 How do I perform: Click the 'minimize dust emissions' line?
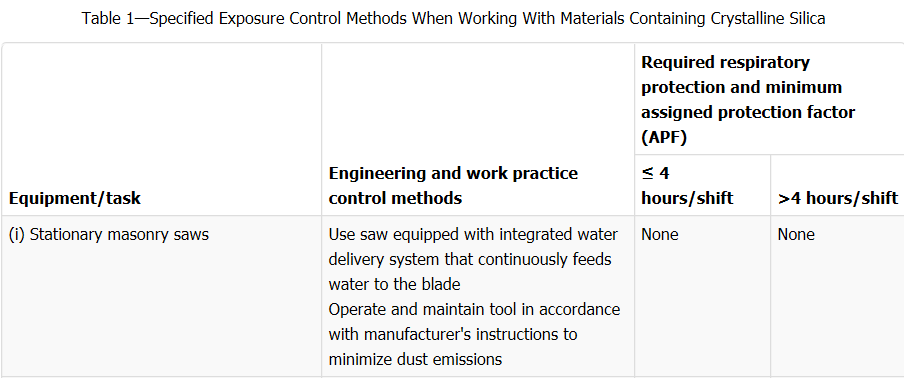pyautogui.click(x=415, y=360)
